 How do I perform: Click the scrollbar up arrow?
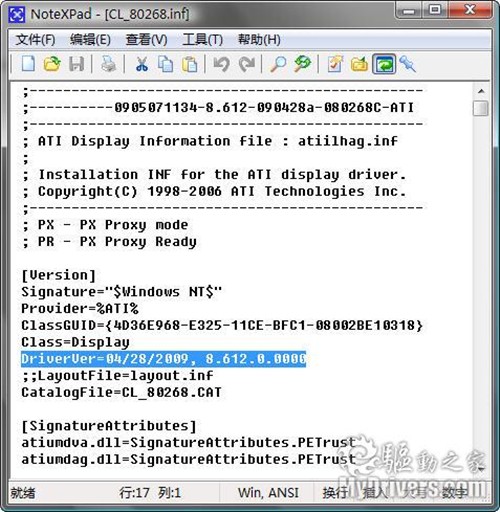(480, 91)
